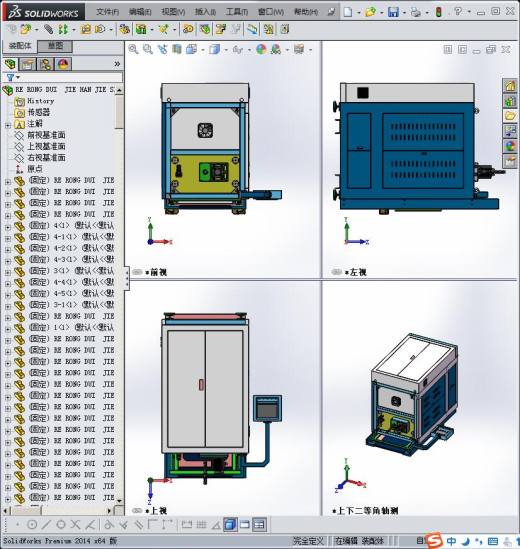The height and width of the screenshot is (549, 520).
Task: Click the New document icon
Action: pyautogui.click(x=348, y=12)
